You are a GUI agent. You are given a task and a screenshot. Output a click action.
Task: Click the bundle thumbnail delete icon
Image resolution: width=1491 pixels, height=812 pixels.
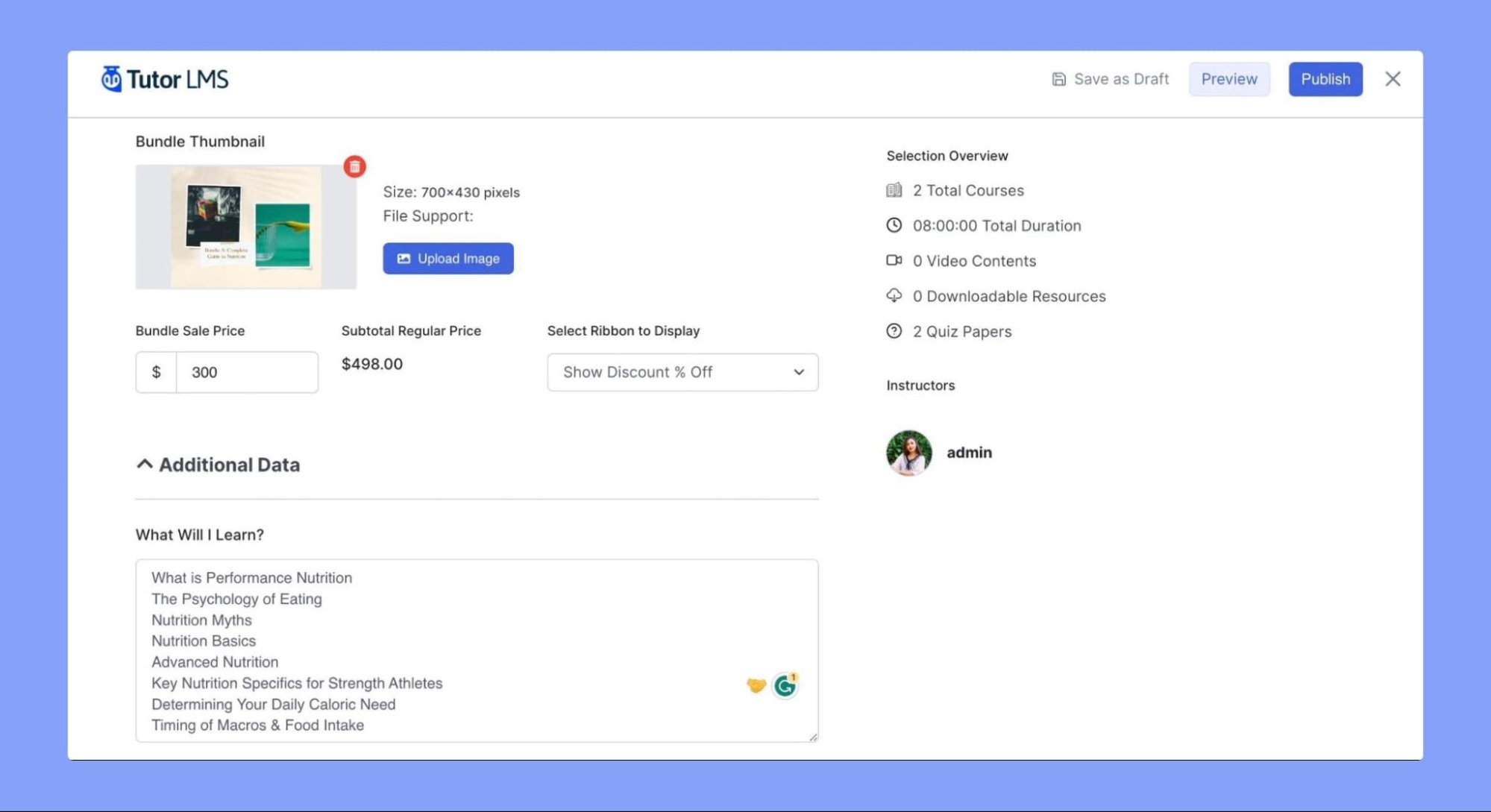pos(354,166)
